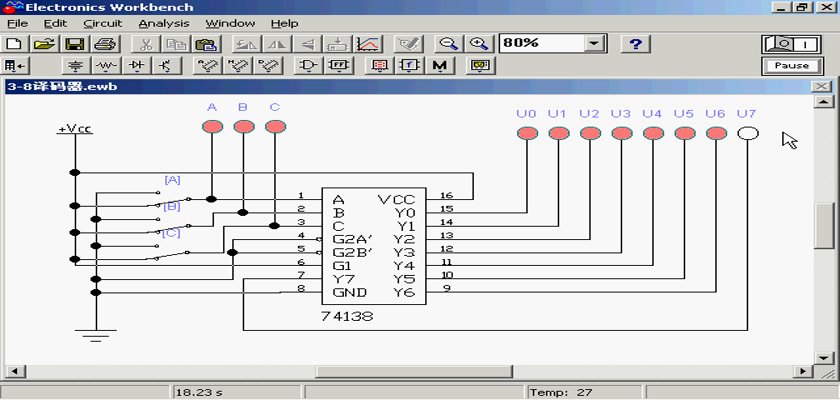Open the Basic resistor parts bin

[x=107, y=66]
